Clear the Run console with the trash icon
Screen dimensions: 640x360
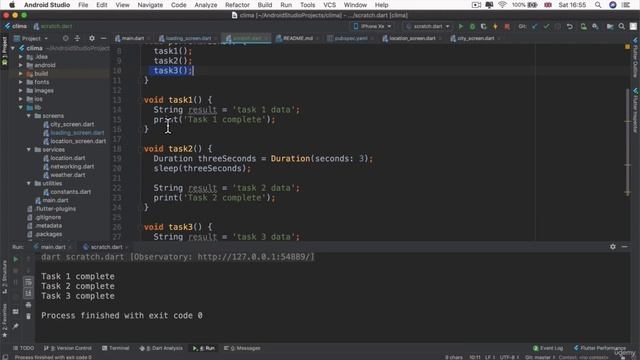coord(28,316)
